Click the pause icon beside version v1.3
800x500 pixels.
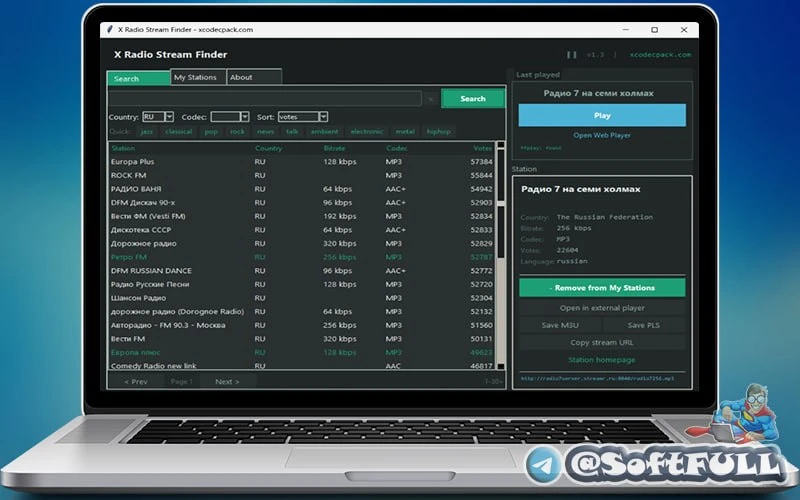[572, 55]
